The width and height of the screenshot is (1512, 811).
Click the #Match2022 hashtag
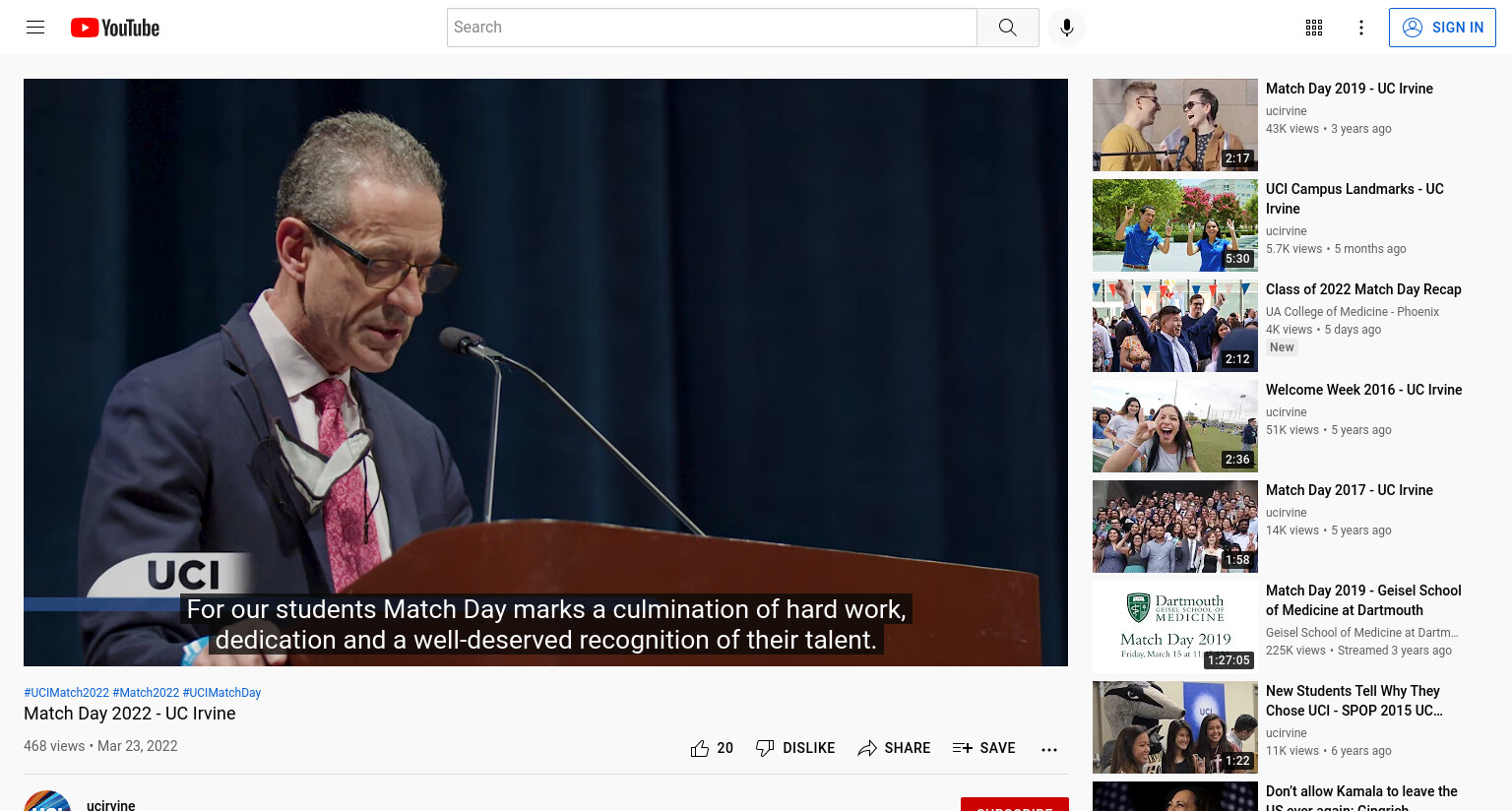tap(146, 693)
